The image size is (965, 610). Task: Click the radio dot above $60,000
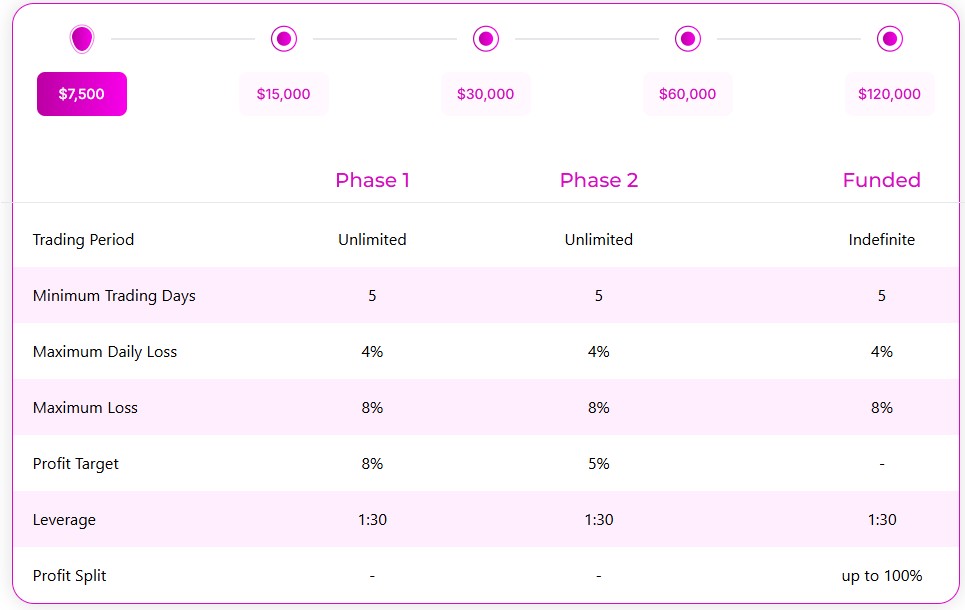coord(687,39)
